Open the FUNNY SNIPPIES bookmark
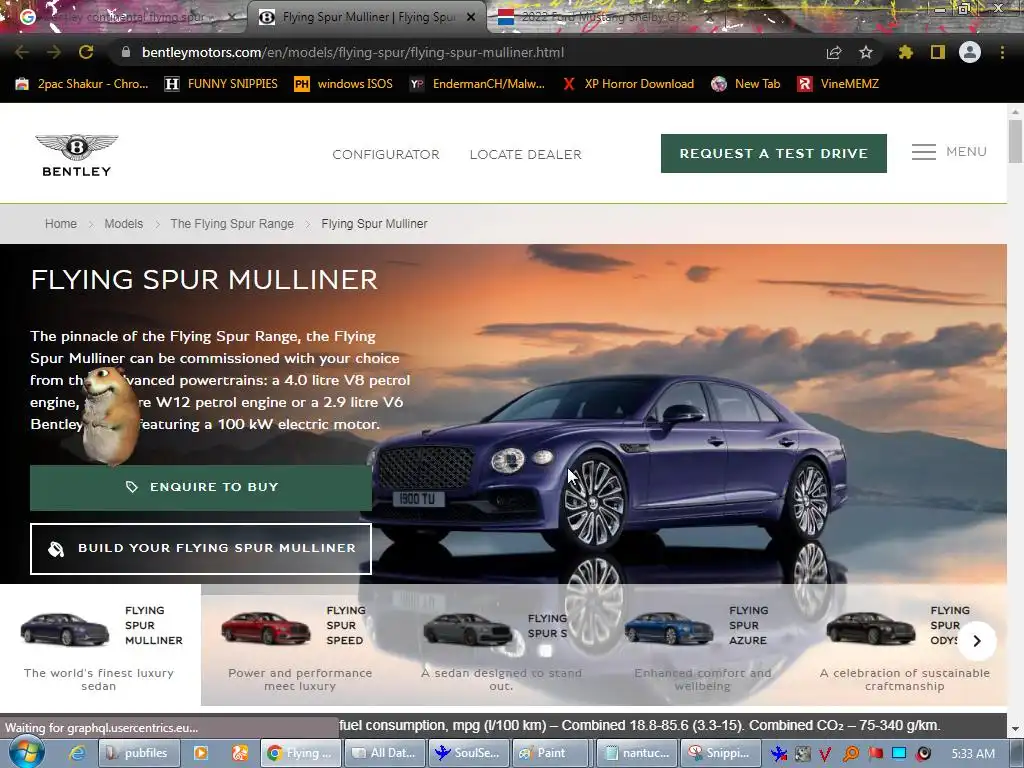The height and width of the screenshot is (768, 1024). (221, 84)
